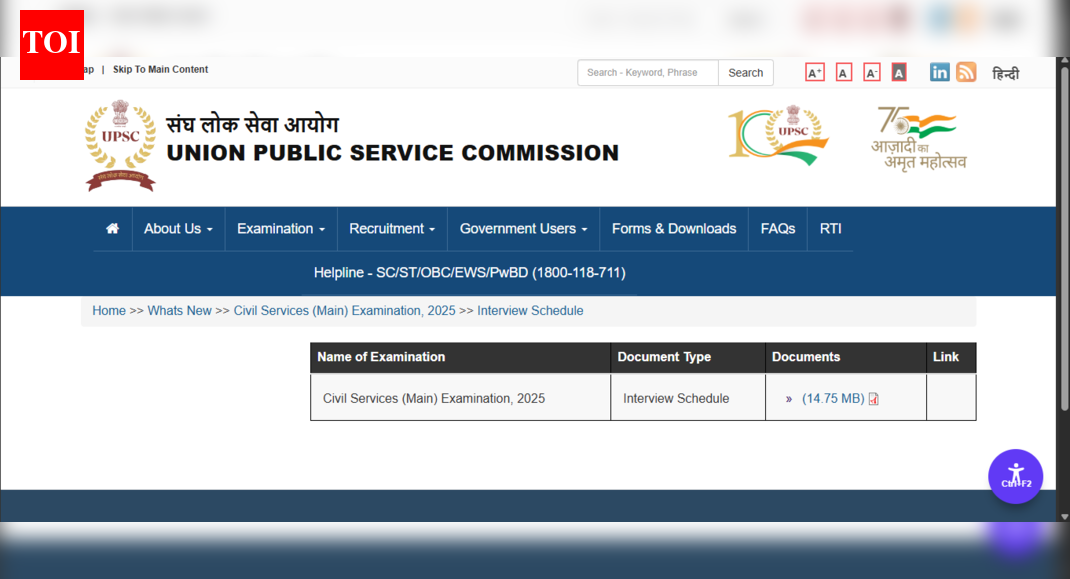Expand the About Us dropdown
1070x579 pixels.
178,228
